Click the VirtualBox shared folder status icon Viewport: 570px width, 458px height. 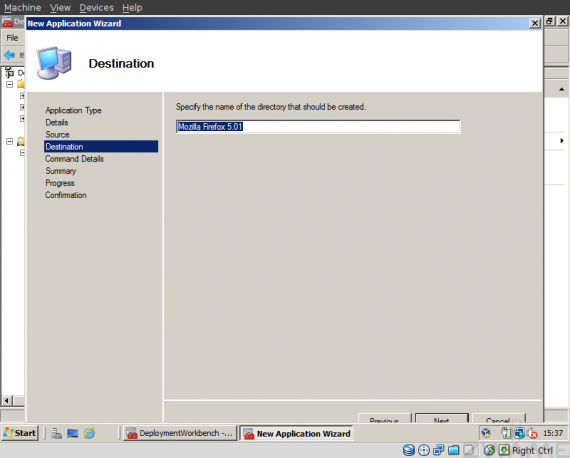click(453, 450)
